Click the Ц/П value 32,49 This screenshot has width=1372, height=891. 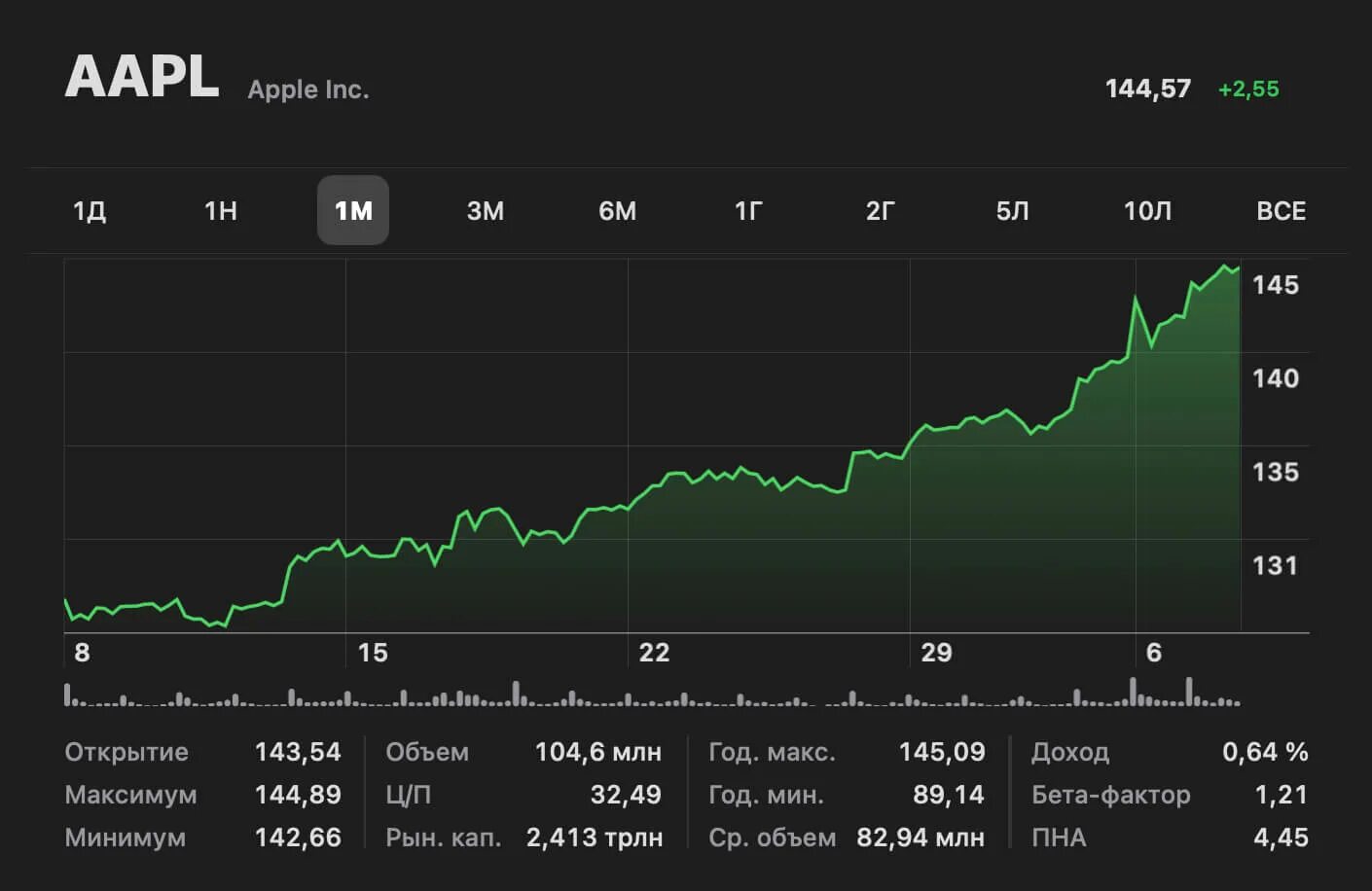coord(626,795)
